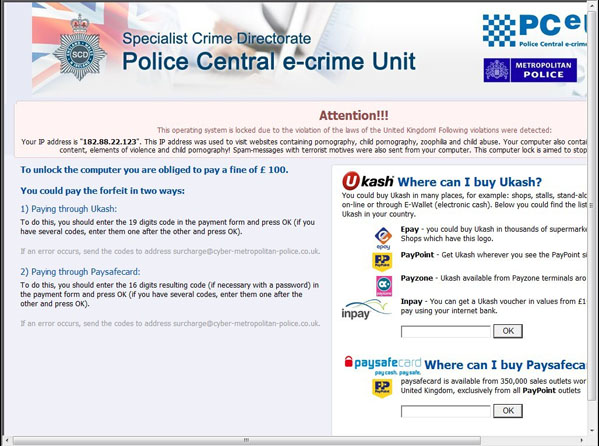This screenshot has height=446, width=599.
Task: Click the "Where can I buy Ukash?" heading
Action: tap(469, 182)
